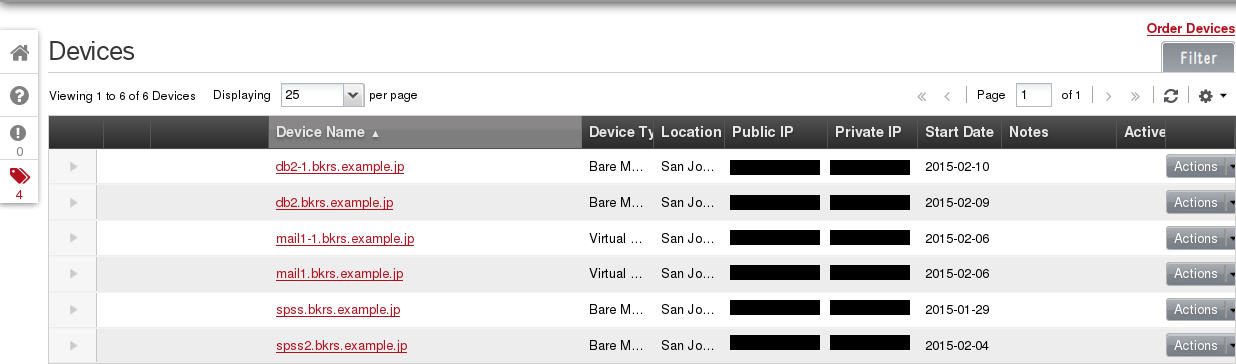The height and width of the screenshot is (364, 1236).
Task: Open the per page count dropdown
Action: tap(322, 95)
